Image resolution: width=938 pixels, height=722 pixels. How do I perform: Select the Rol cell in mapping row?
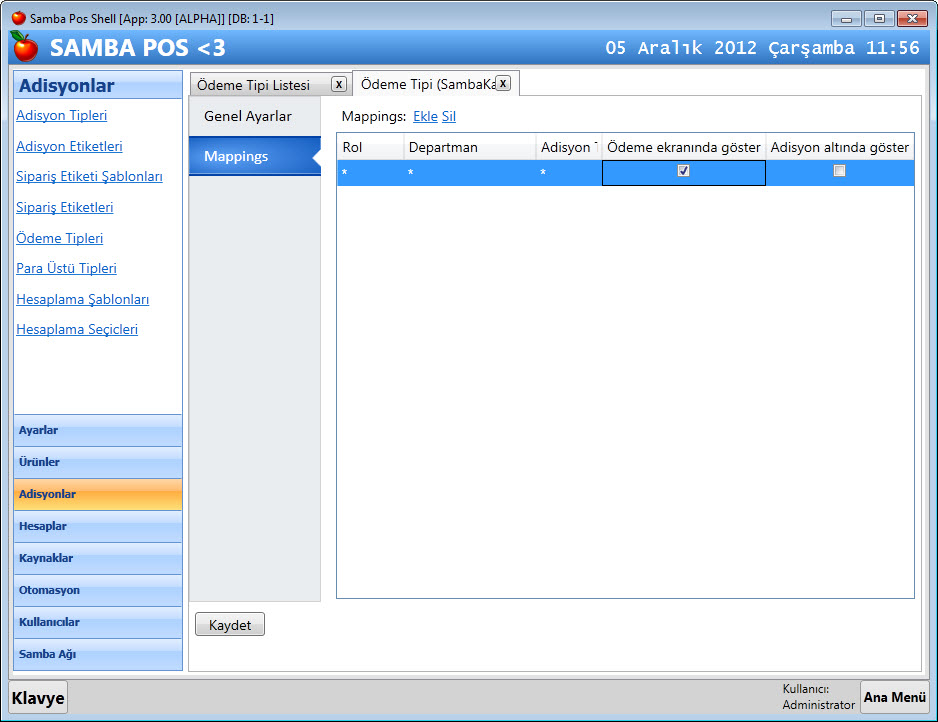tap(369, 173)
